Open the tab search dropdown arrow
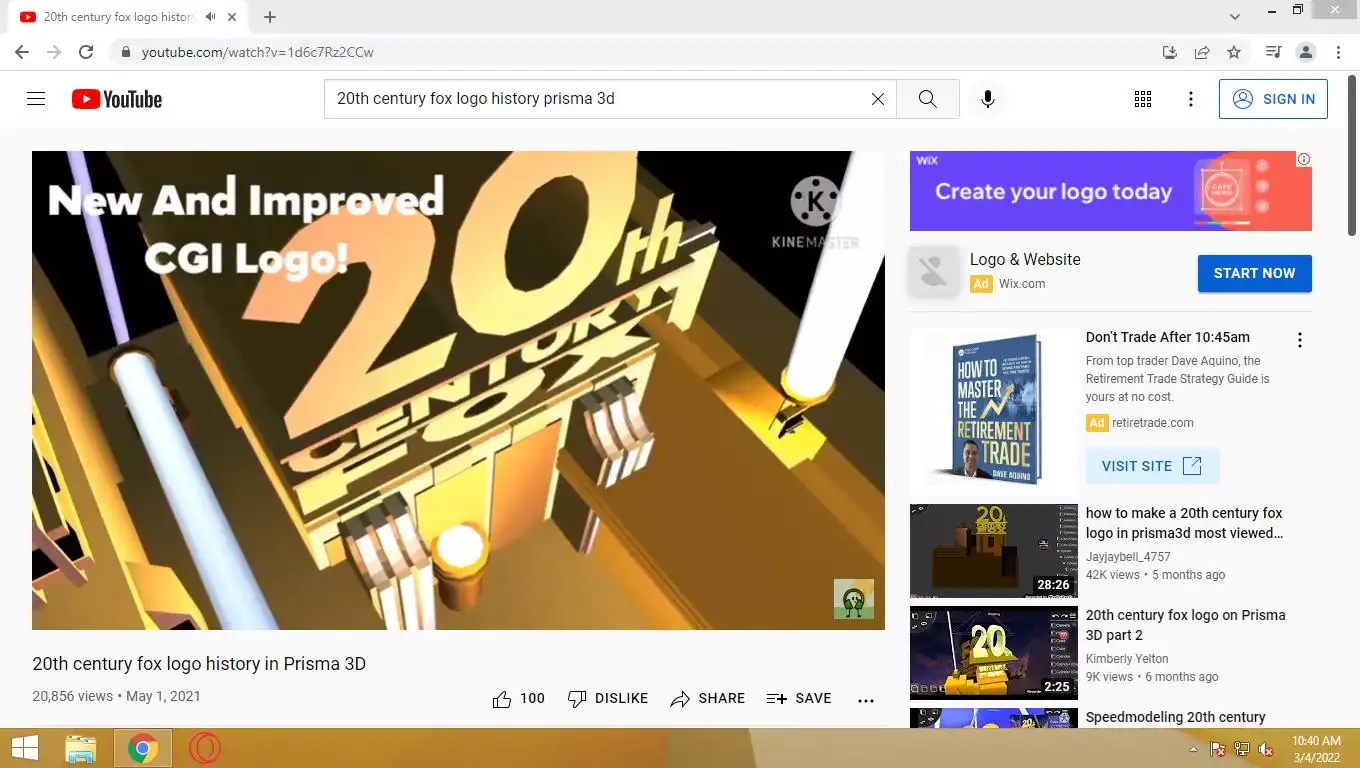The height and width of the screenshot is (768, 1360). click(x=1235, y=16)
